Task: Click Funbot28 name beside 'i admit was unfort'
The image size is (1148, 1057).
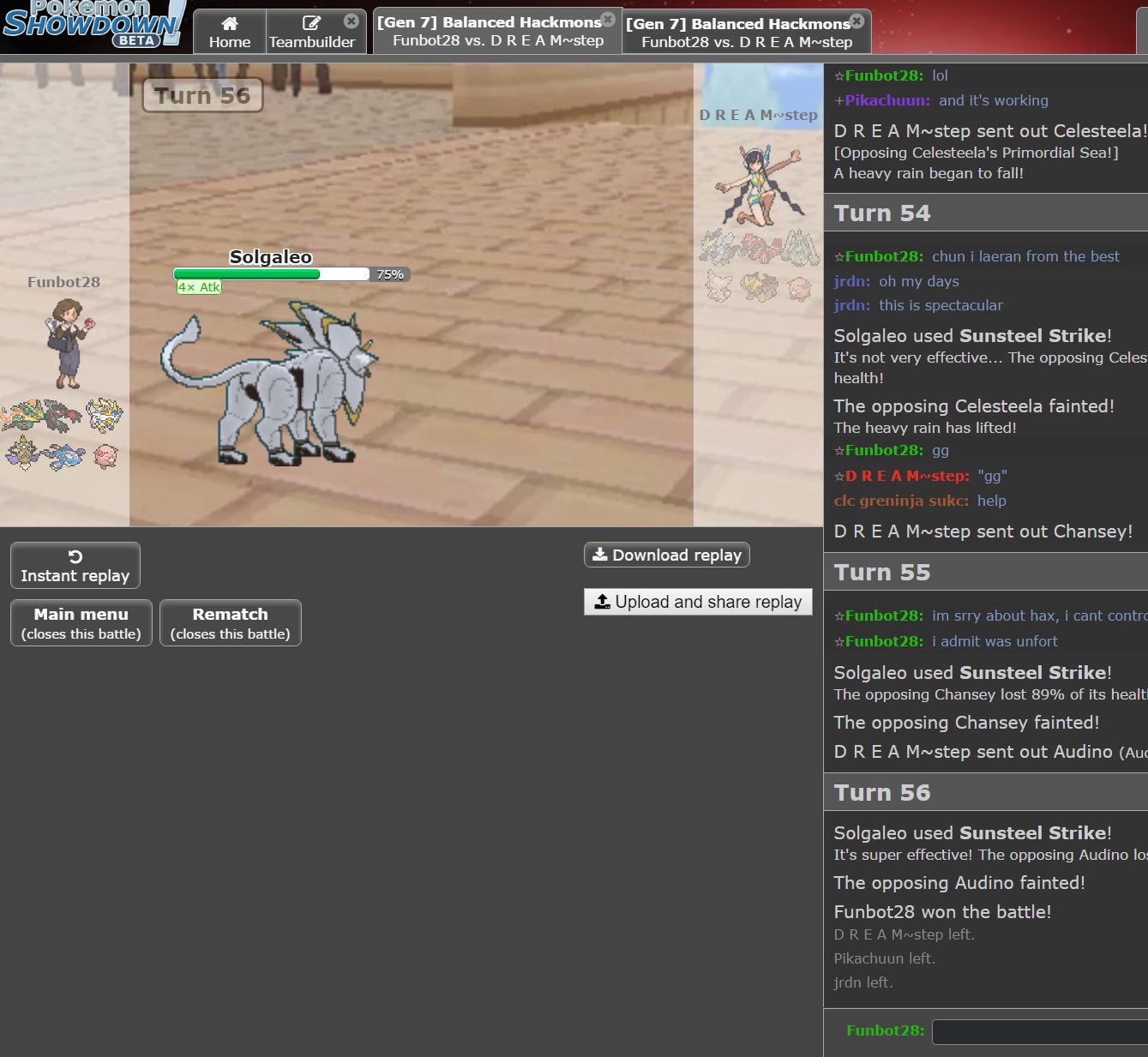Action: 885,641
